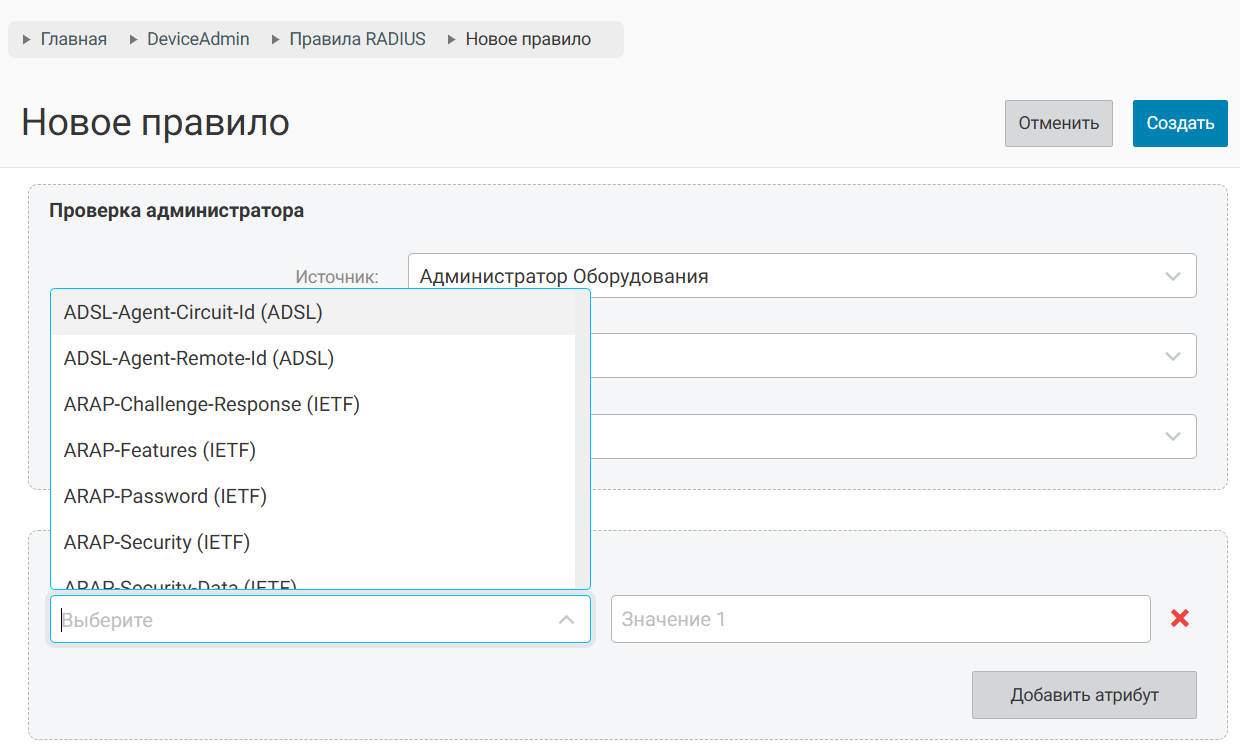Add attribute via Добавить атрибут
The width and height of the screenshot is (1240, 751).
[x=1084, y=695]
